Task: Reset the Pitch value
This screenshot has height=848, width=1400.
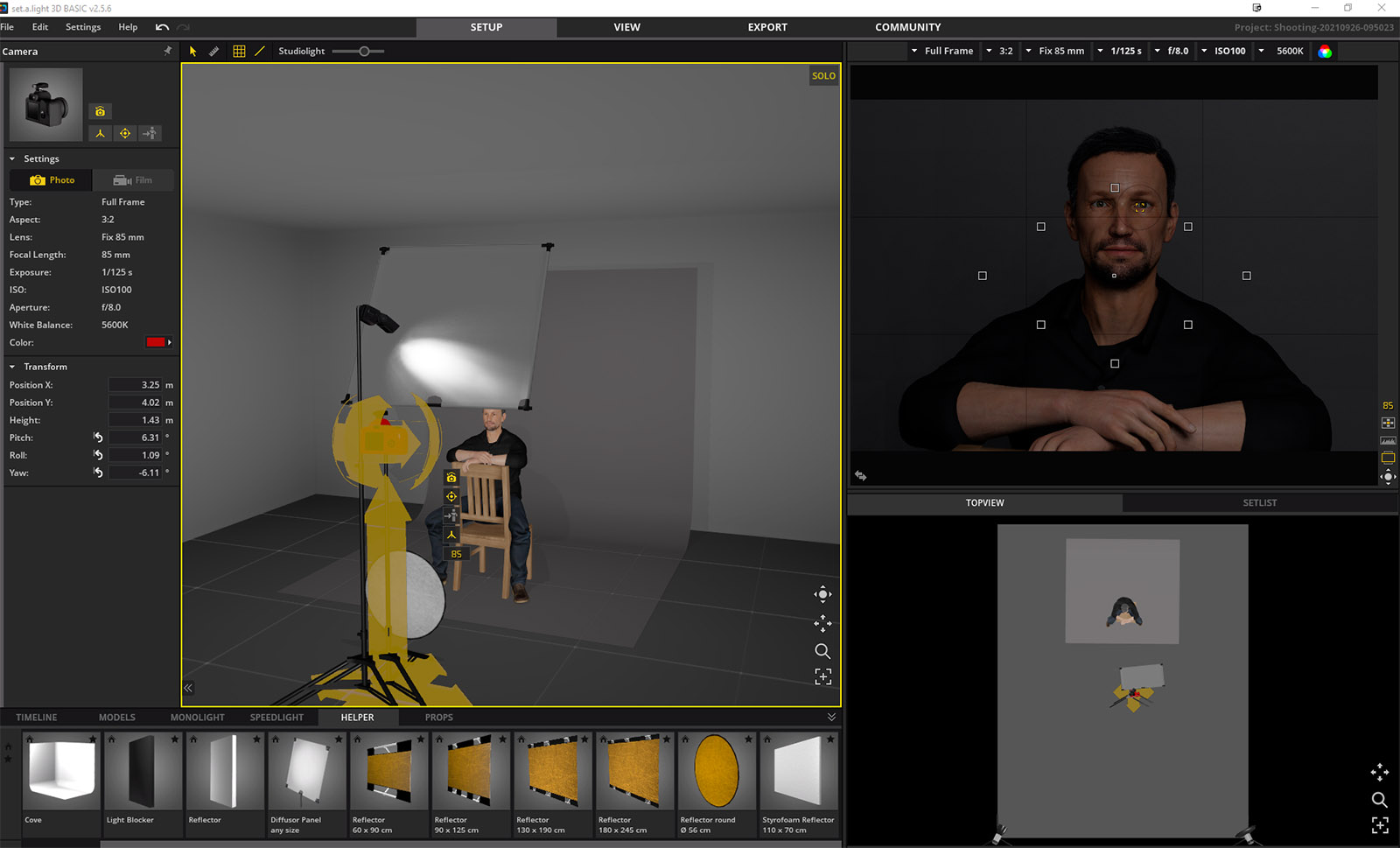Action: pyautogui.click(x=98, y=438)
